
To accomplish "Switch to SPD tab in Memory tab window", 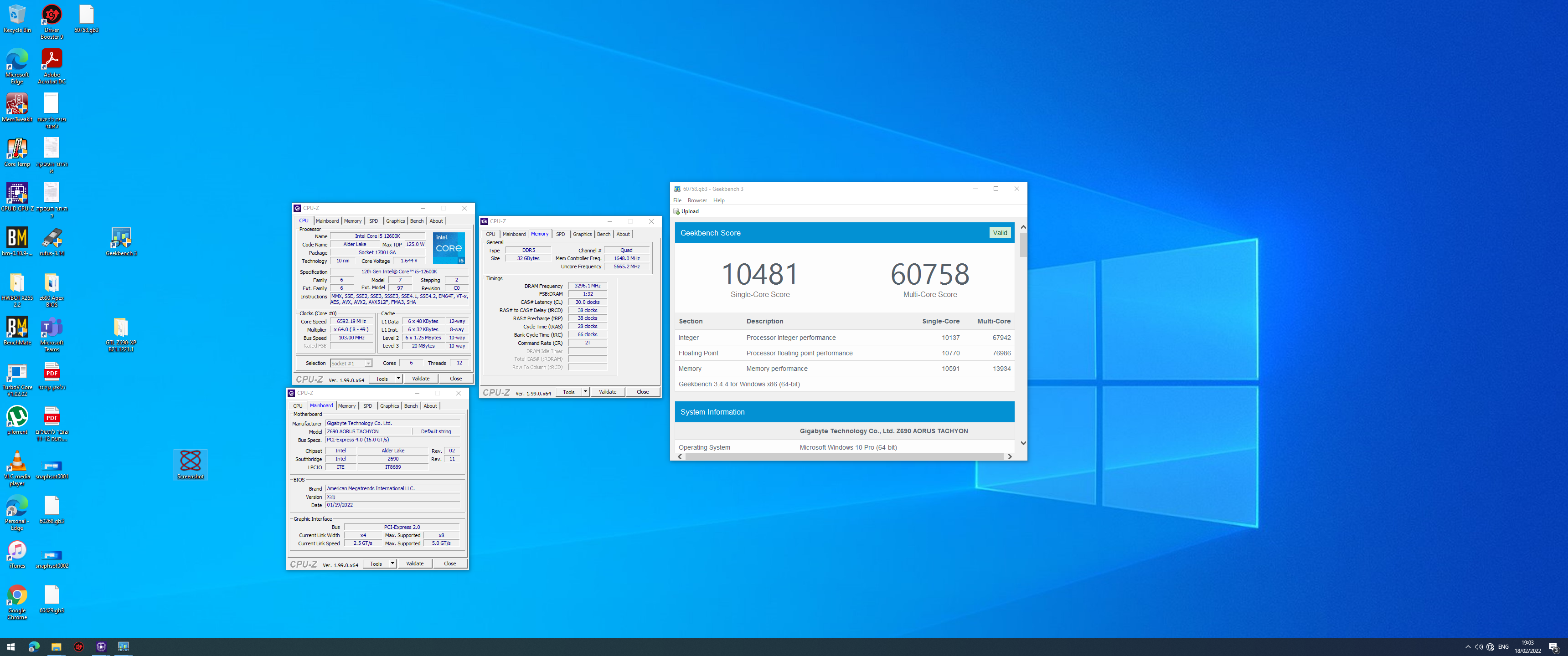I will pyautogui.click(x=560, y=234).
